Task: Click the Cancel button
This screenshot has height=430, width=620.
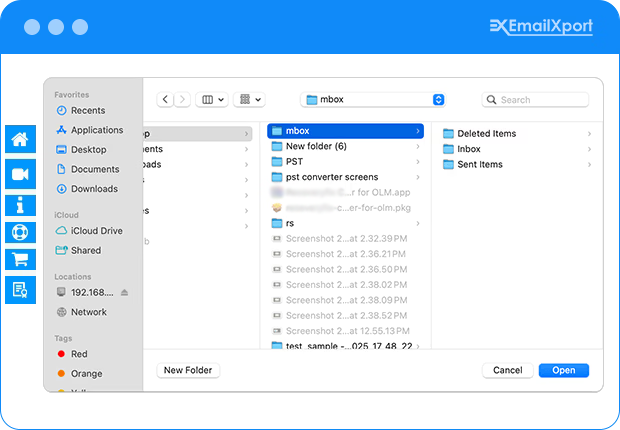Action: click(508, 370)
